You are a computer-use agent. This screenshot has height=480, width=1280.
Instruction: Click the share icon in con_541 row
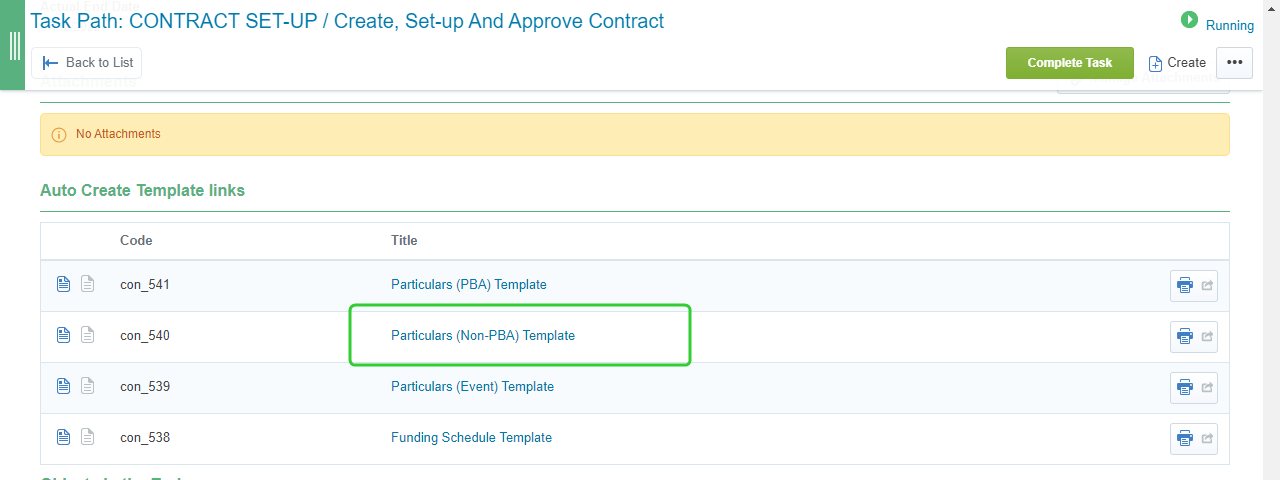[1207, 285]
